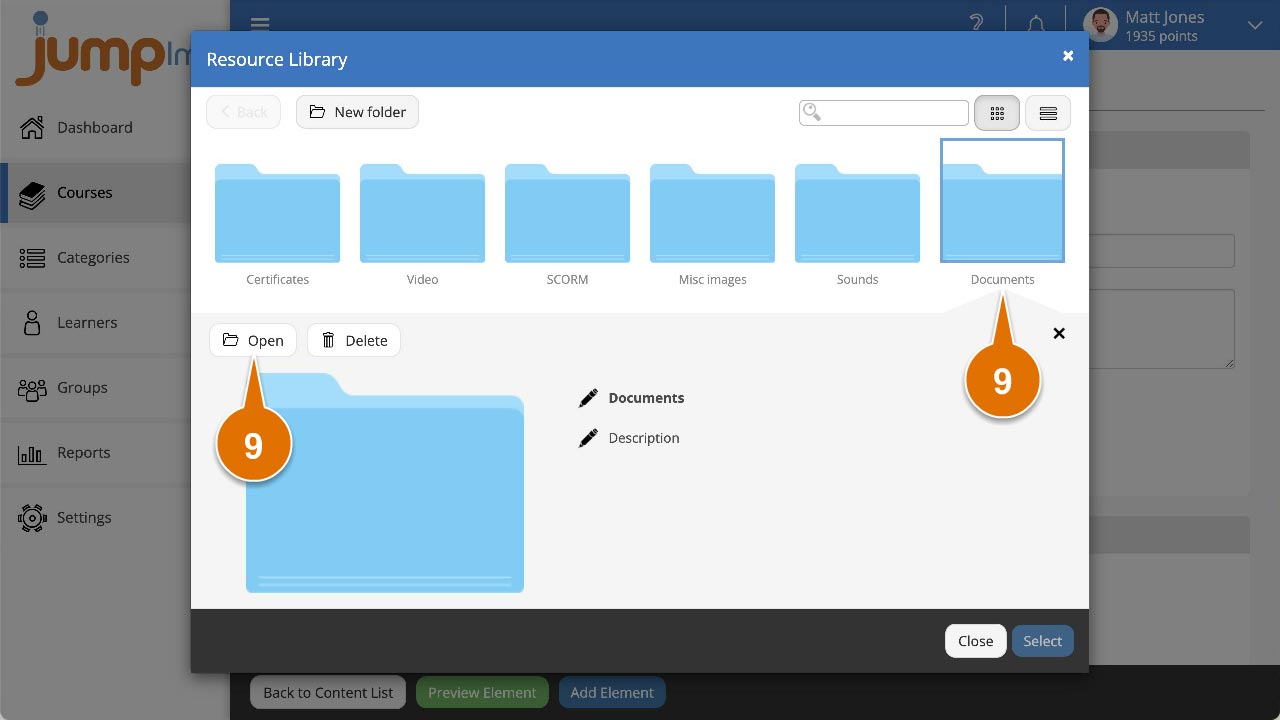Toggle the hamburger menu
The width and height of the screenshot is (1280, 720).
(260, 24)
